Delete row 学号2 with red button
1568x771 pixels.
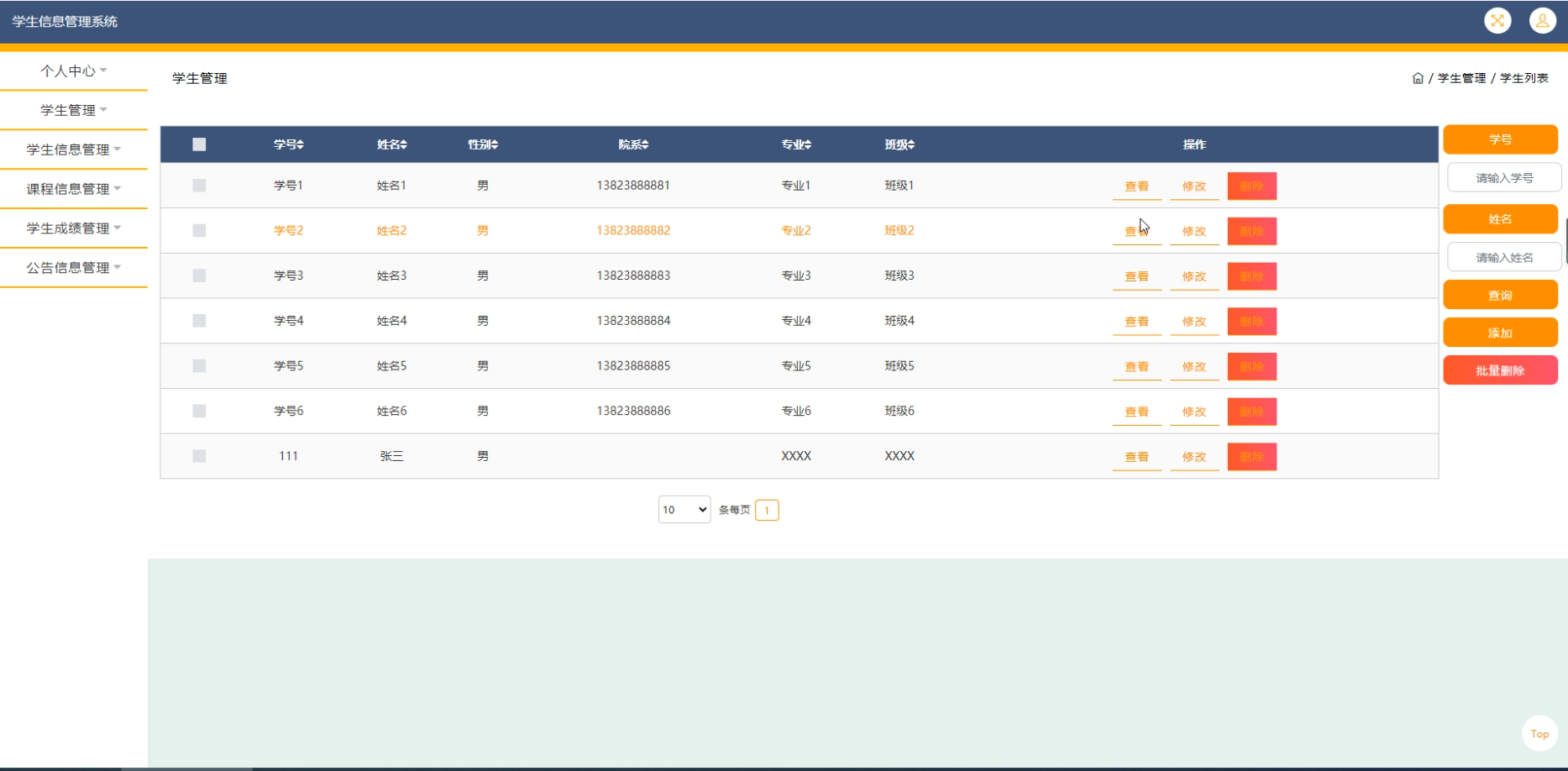[1252, 231]
